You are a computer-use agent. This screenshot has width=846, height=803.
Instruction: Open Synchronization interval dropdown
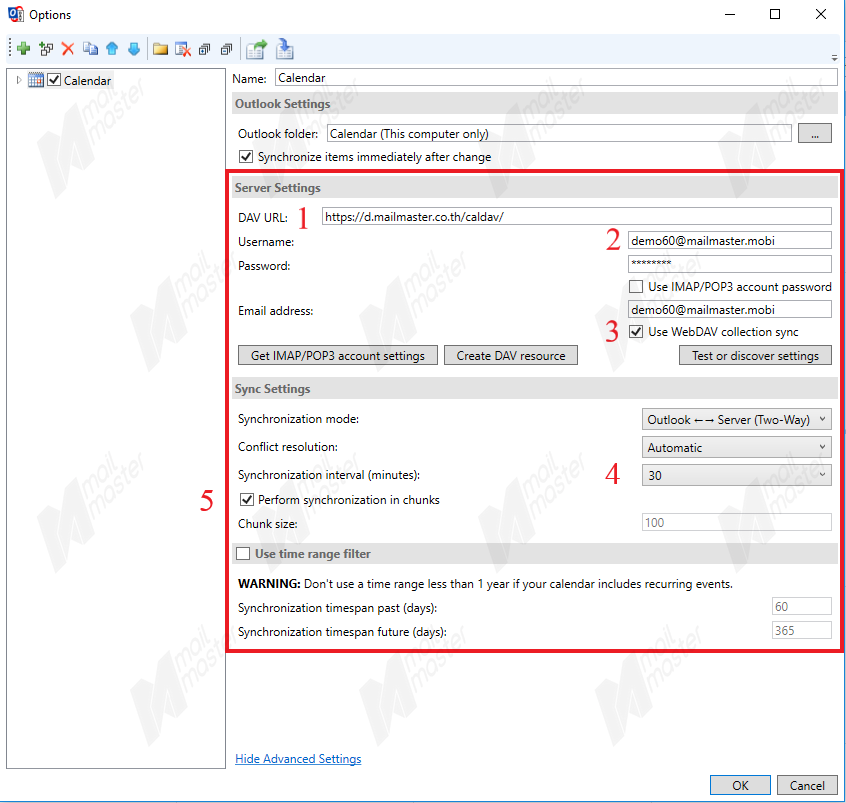[736, 475]
